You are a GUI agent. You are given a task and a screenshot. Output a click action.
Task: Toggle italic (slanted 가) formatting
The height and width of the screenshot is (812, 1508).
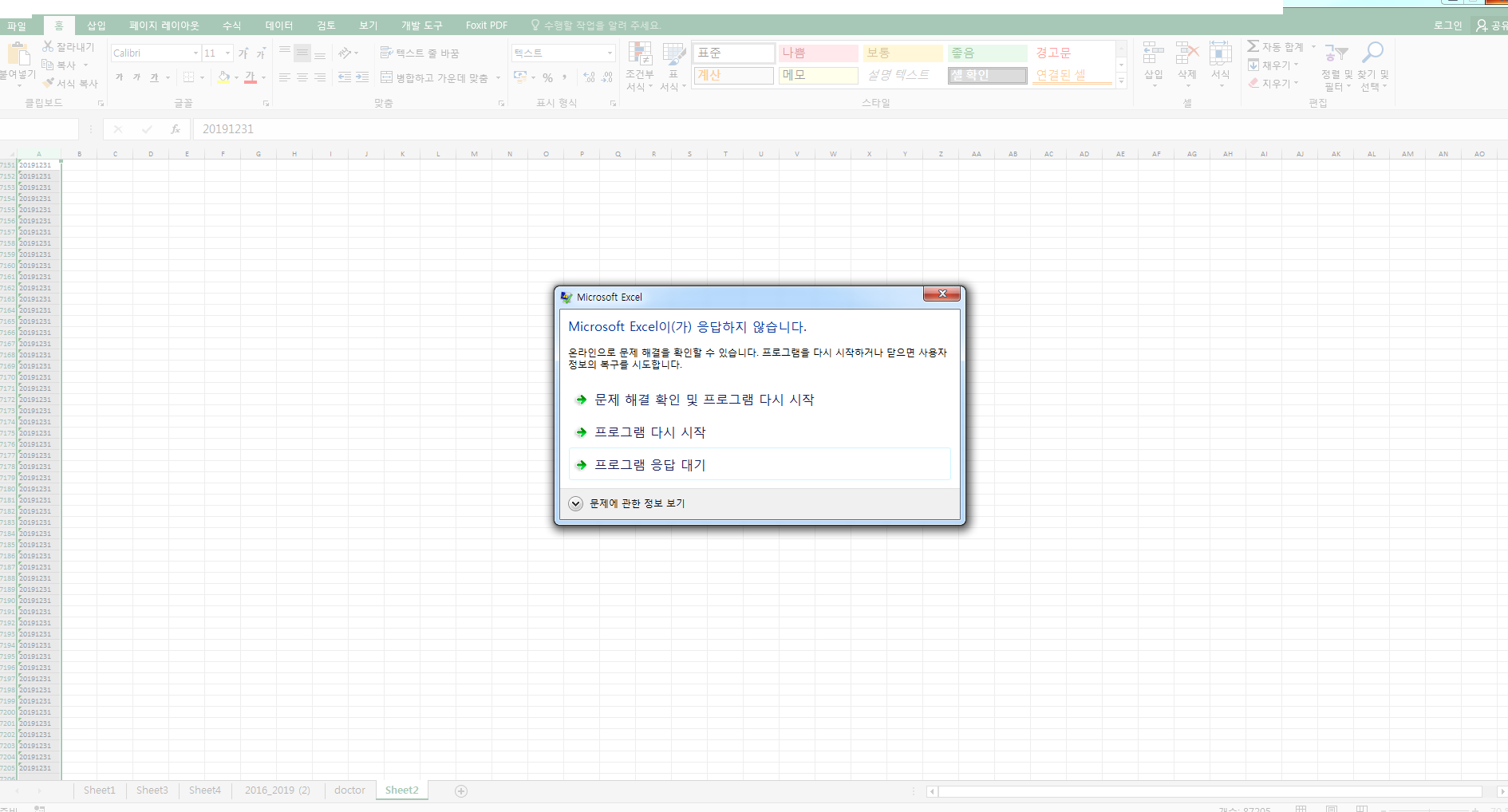[x=137, y=77]
